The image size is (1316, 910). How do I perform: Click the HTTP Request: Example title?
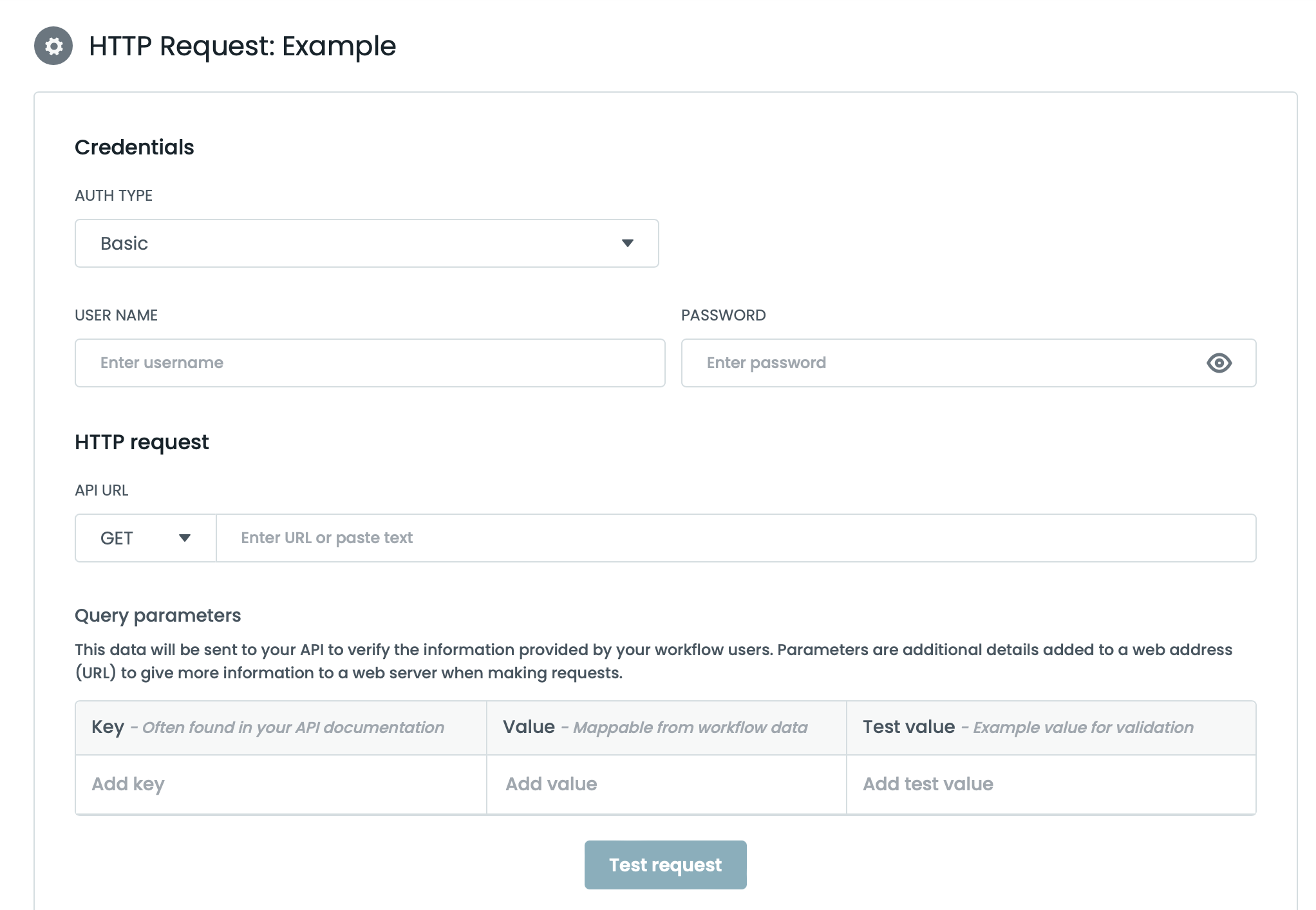click(x=242, y=46)
